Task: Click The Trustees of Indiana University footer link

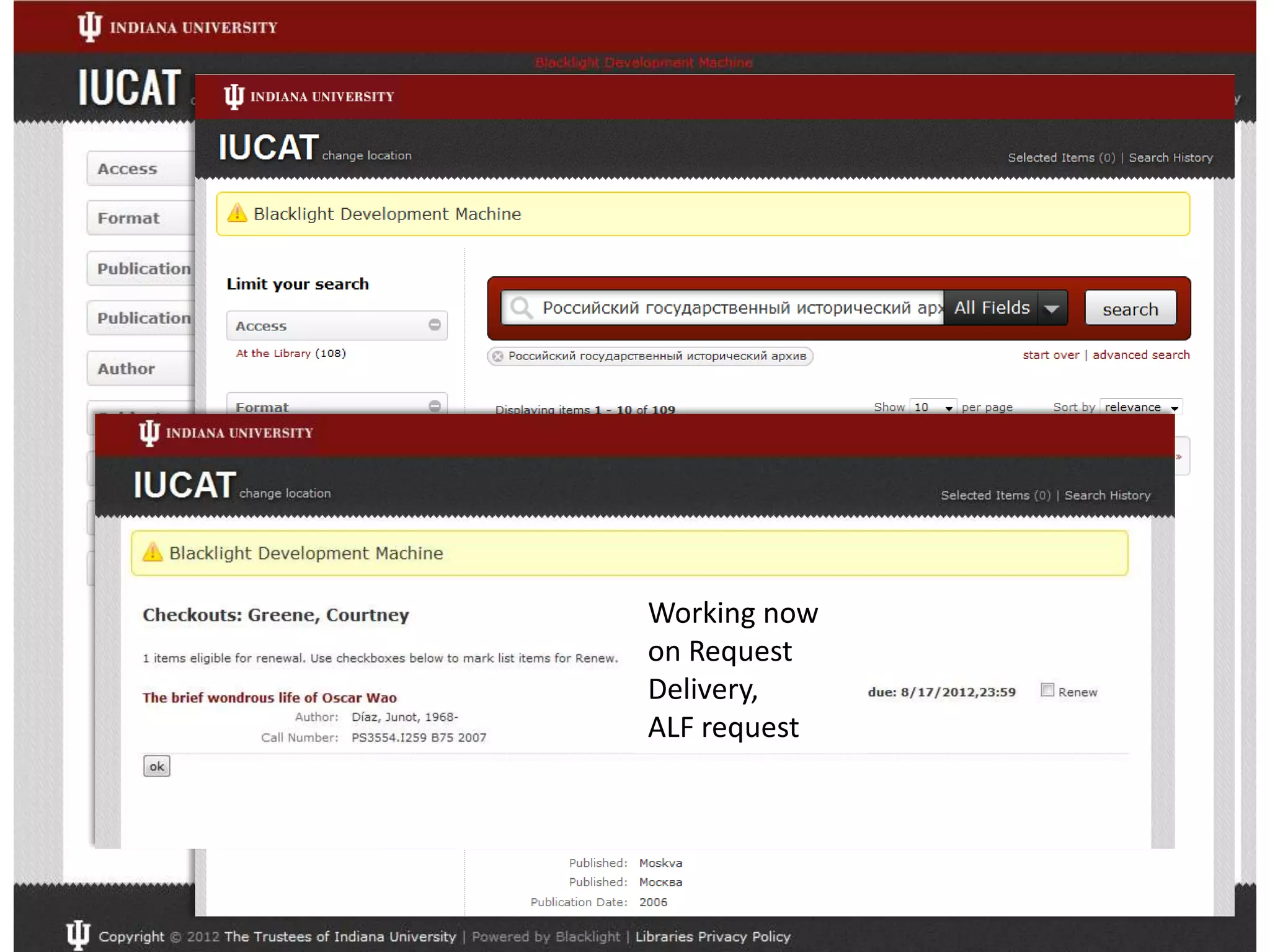Action: [340, 937]
